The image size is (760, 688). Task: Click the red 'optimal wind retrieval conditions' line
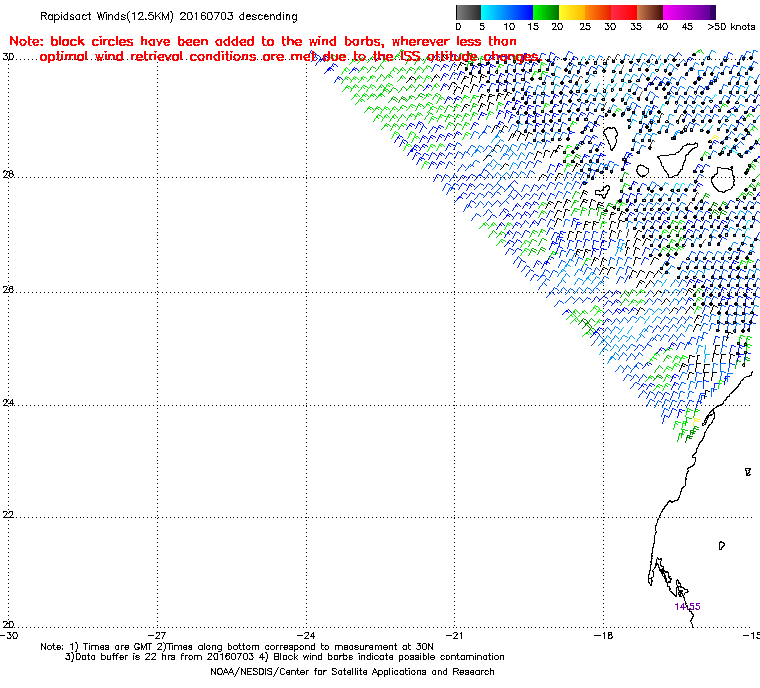[289, 57]
